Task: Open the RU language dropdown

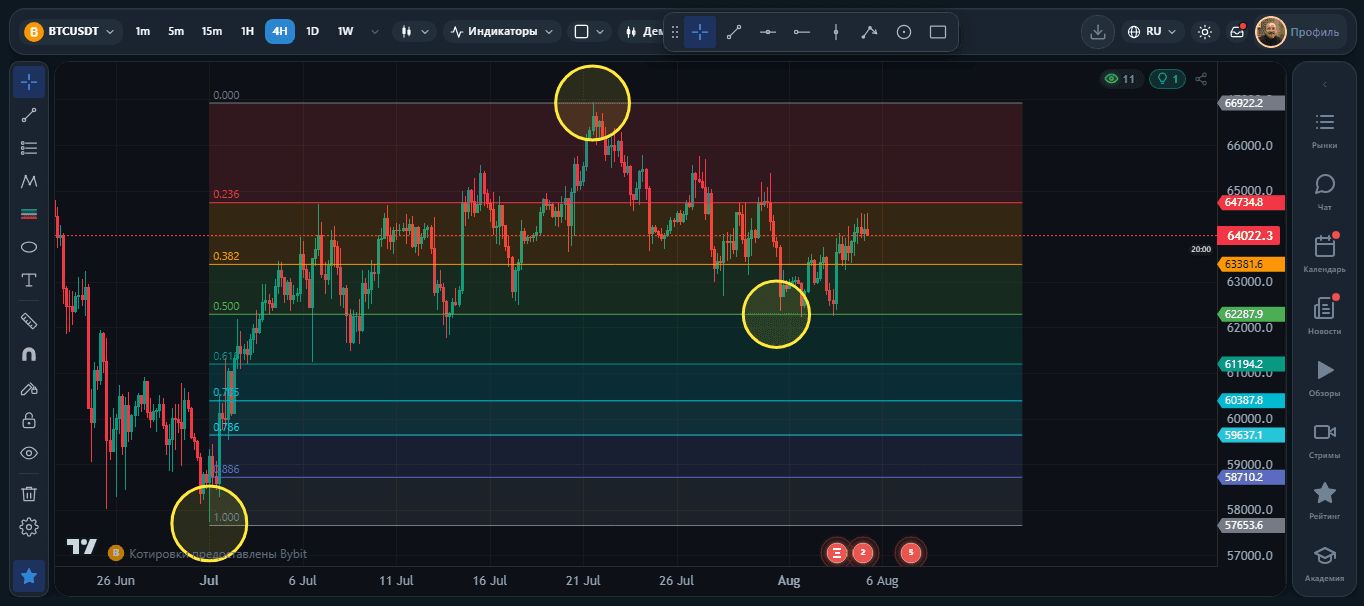Action: [x=1153, y=32]
